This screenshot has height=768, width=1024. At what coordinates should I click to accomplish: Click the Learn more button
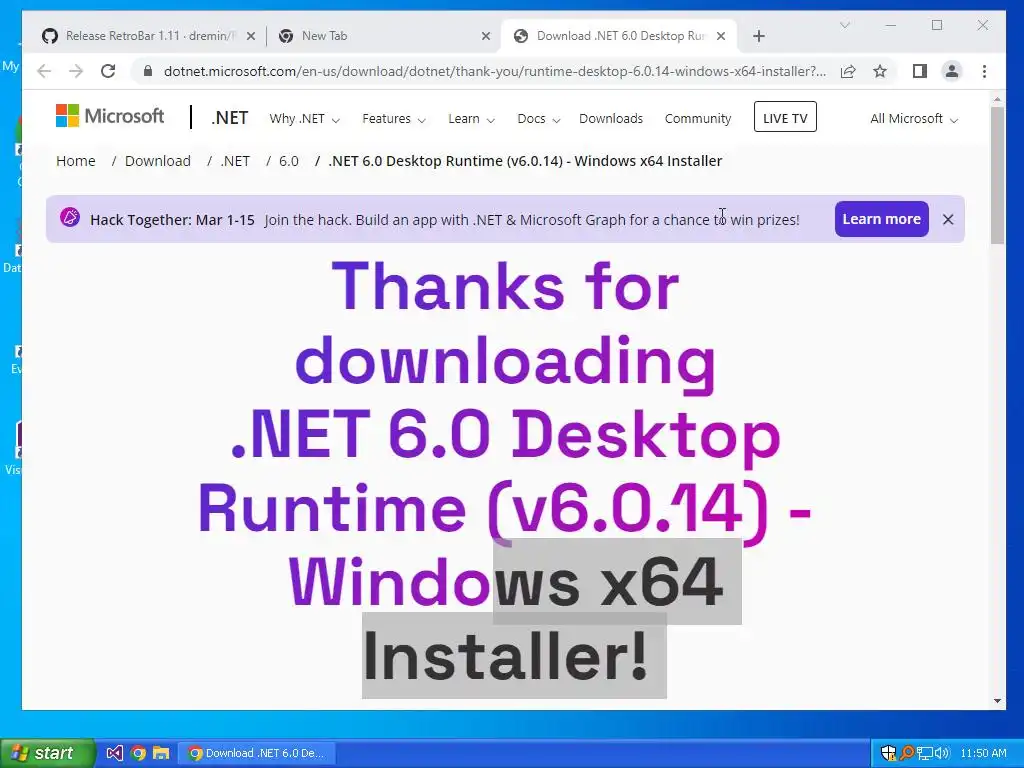coord(881,219)
